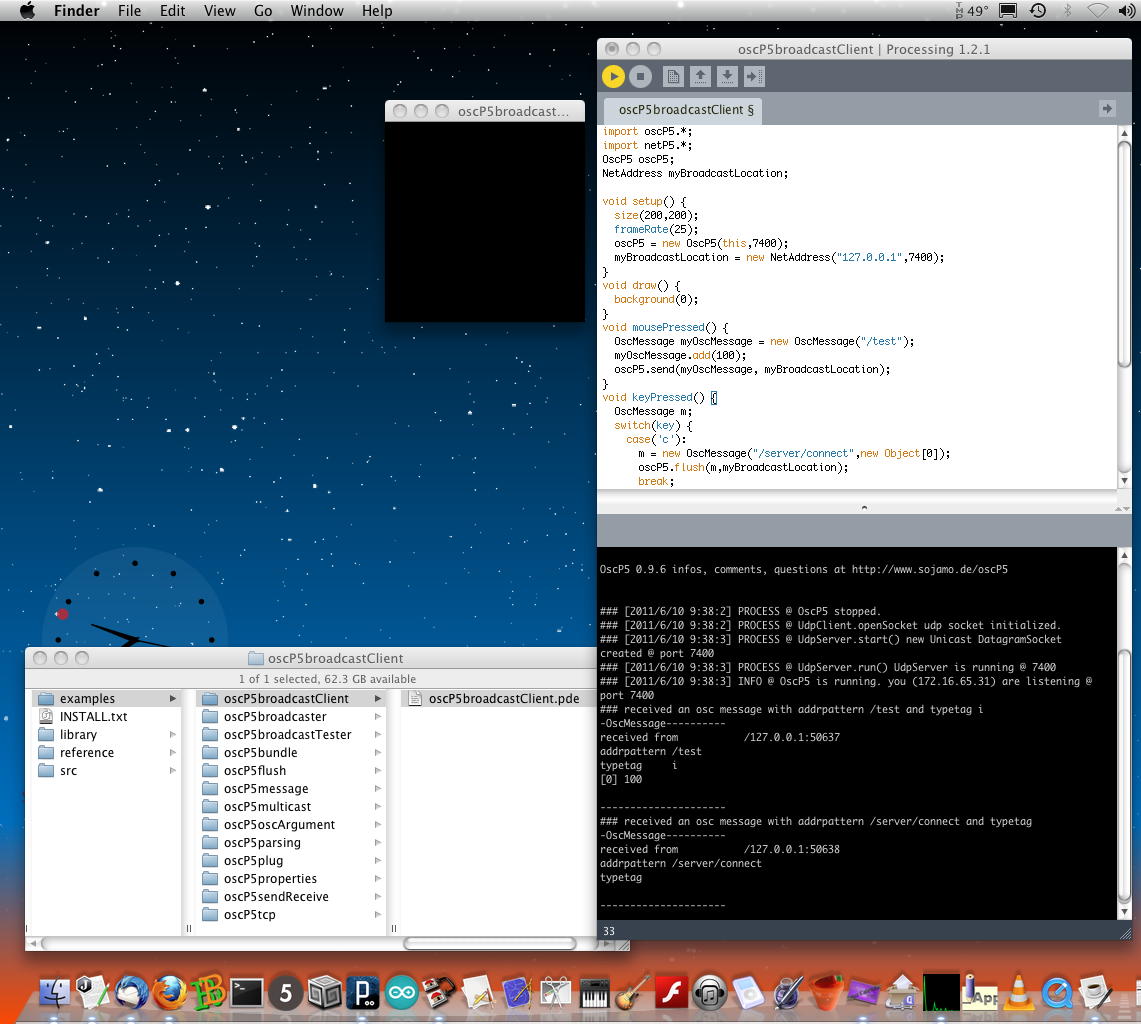
Task: Launch Firefox from the dock
Action: (x=170, y=992)
